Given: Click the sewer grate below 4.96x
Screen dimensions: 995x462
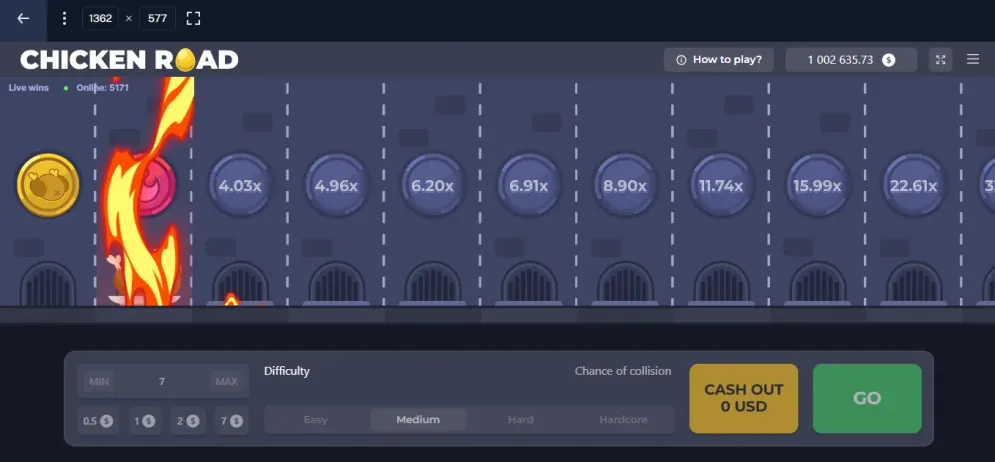Looking at the screenshot, I should (336, 283).
